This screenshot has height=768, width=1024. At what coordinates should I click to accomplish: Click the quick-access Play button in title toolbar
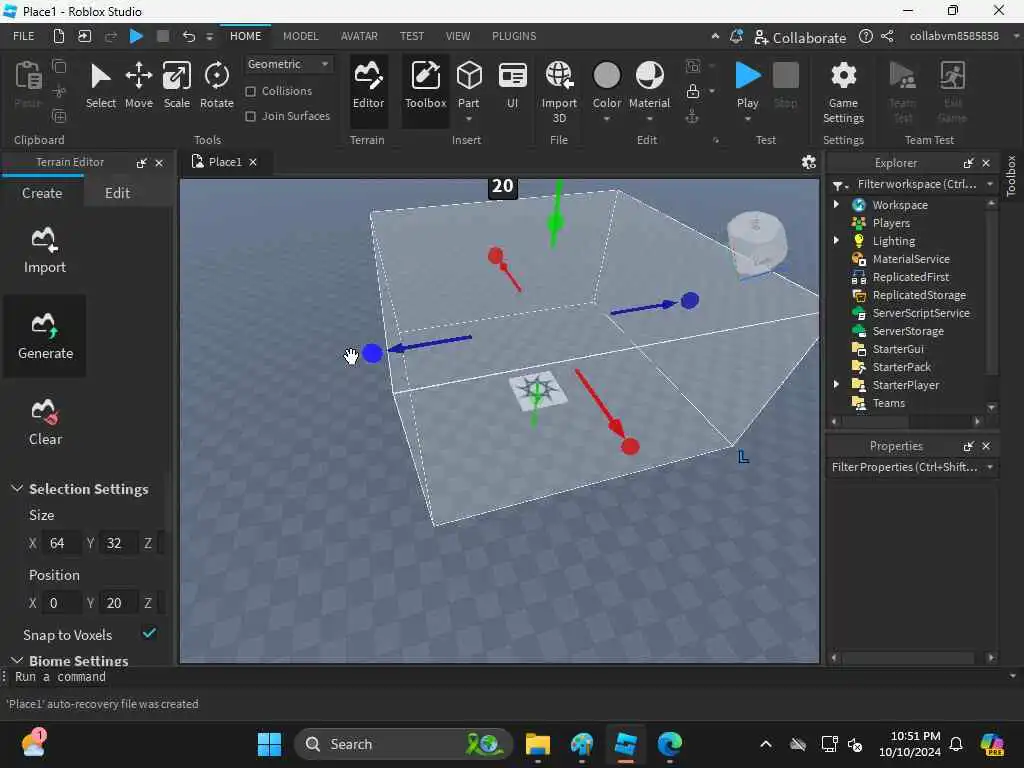tap(136, 36)
